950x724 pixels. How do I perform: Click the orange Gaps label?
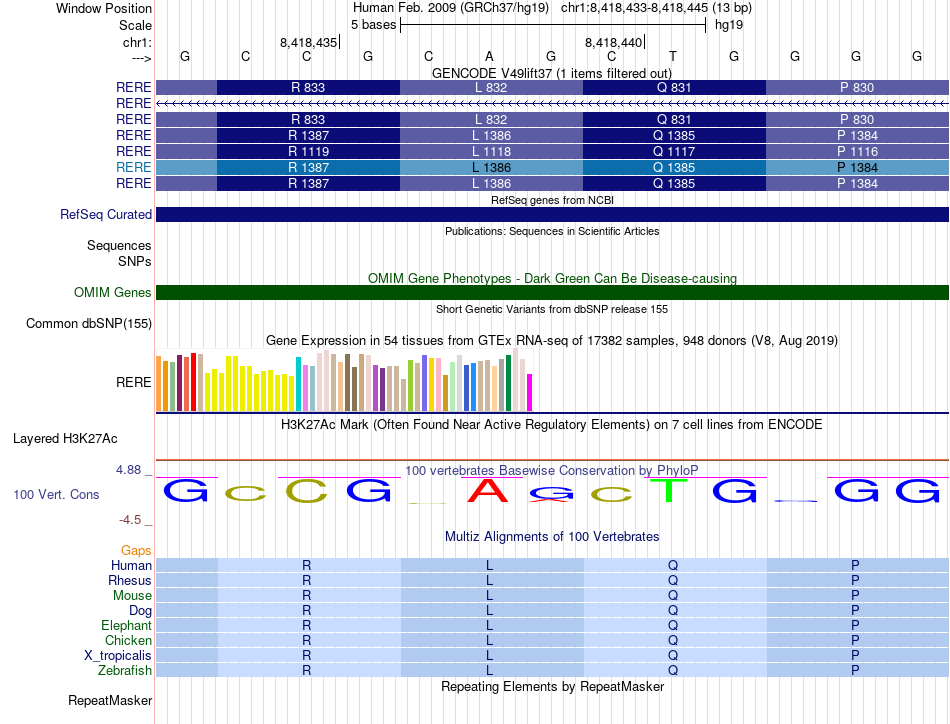point(136,550)
